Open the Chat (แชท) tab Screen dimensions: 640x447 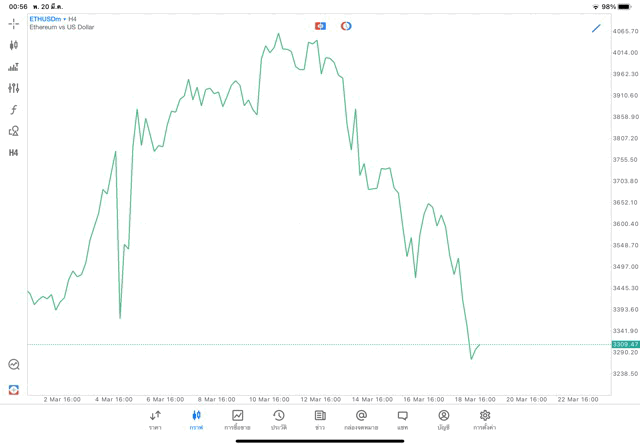coord(402,420)
